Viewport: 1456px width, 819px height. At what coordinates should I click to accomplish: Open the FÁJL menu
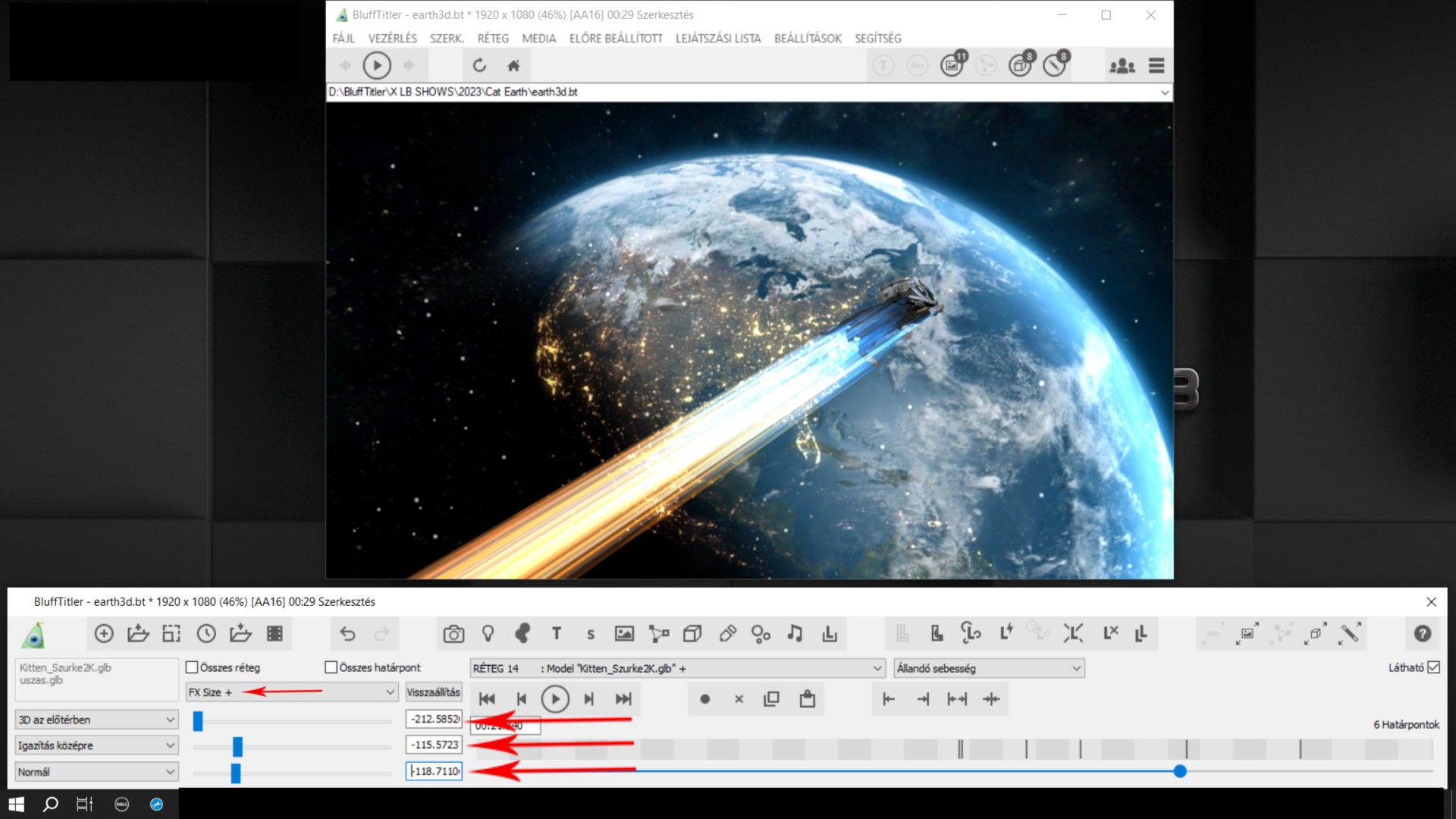point(344,38)
